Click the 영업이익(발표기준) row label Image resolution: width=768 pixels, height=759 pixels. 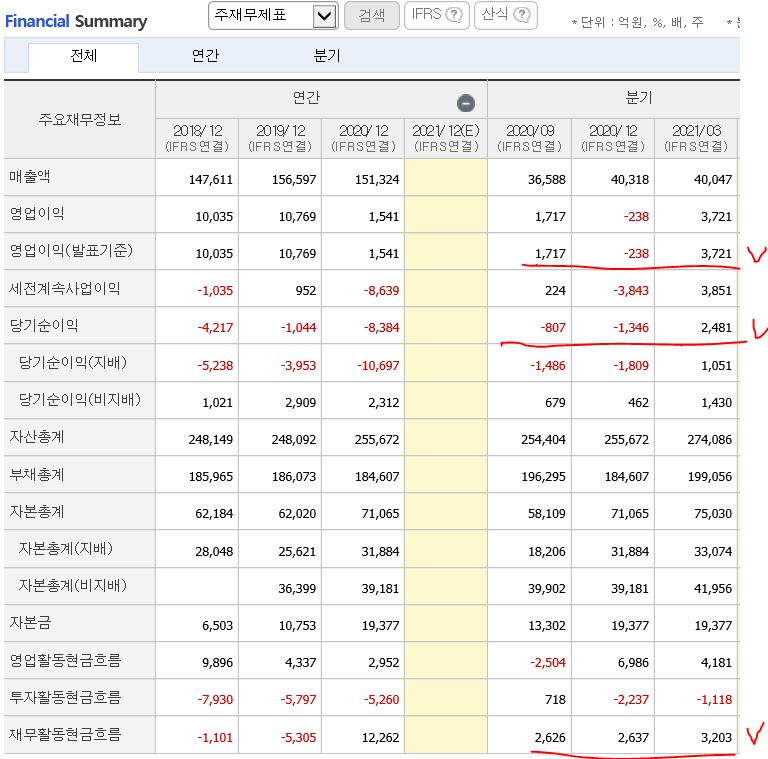pyautogui.click(x=72, y=251)
